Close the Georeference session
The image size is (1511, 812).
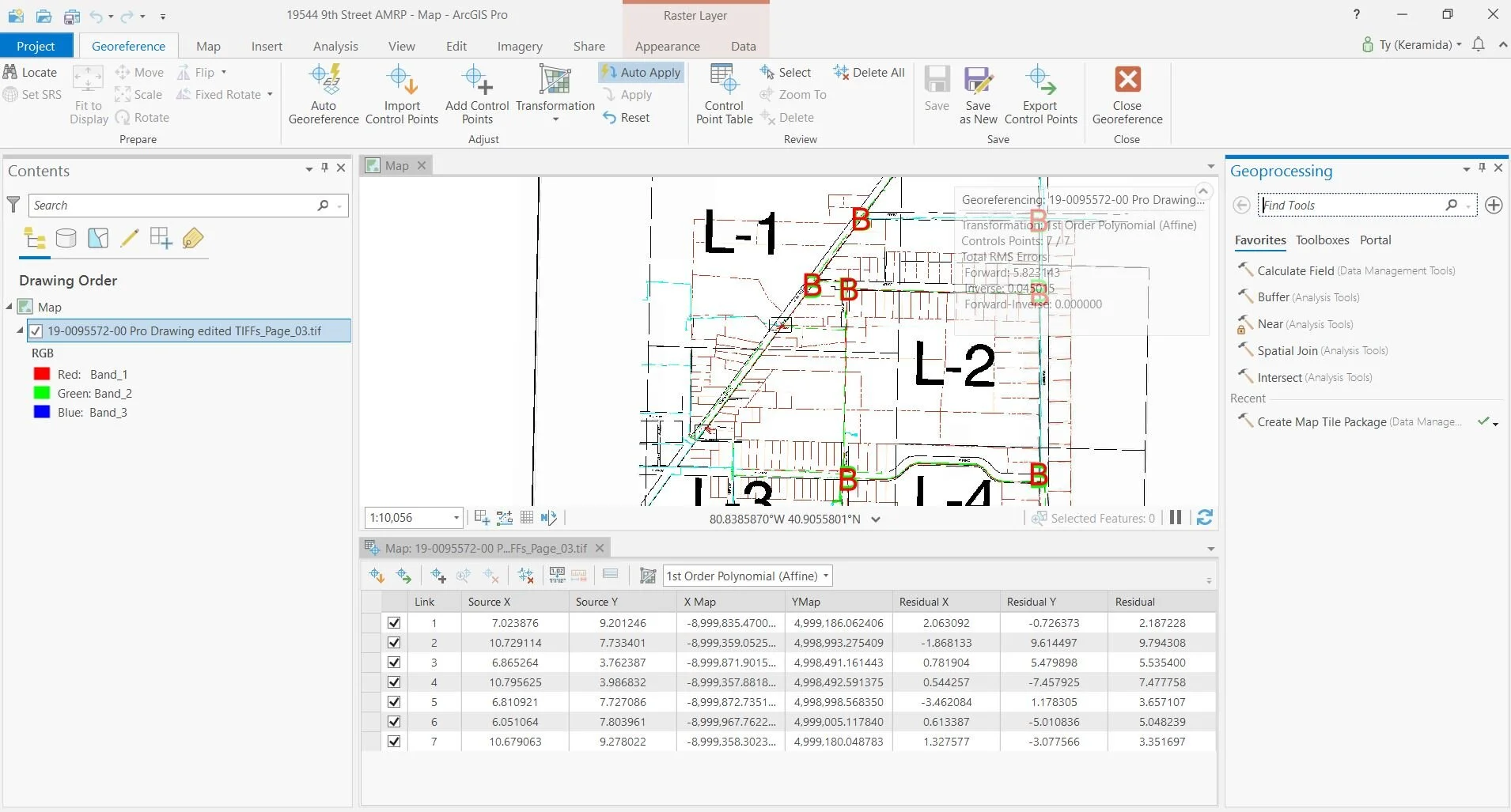click(x=1127, y=93)
